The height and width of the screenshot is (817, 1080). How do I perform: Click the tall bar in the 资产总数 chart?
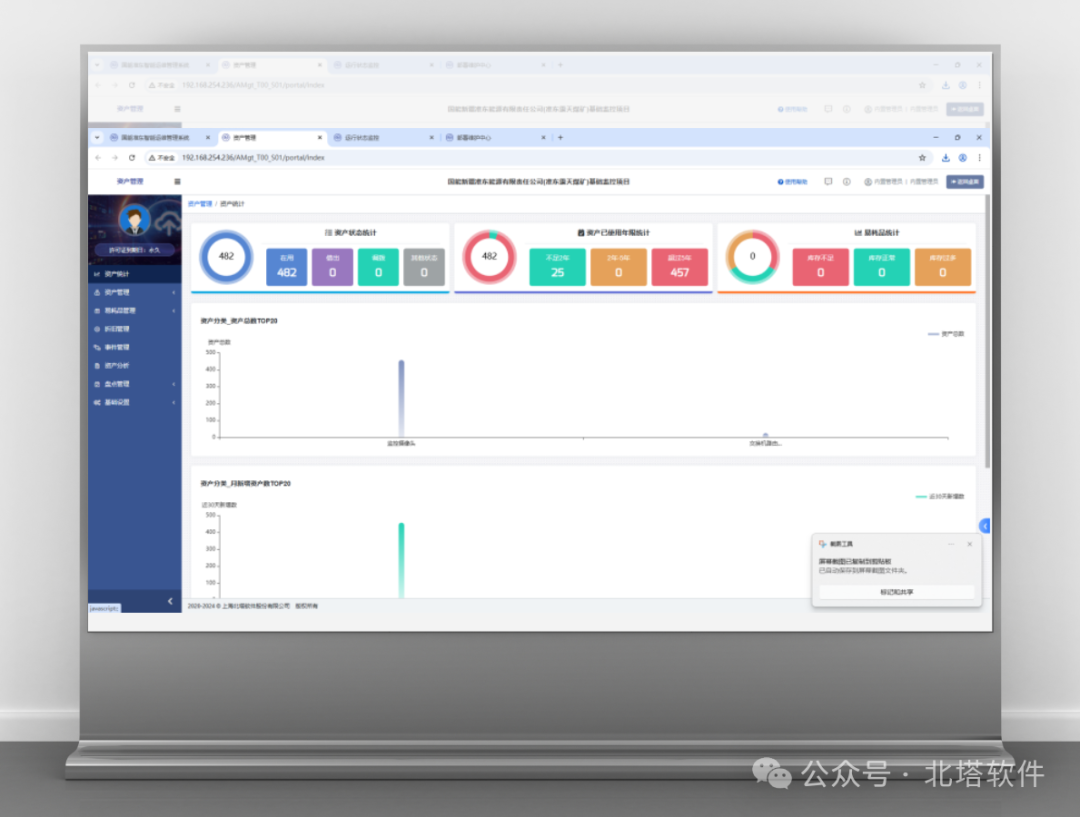click(x=401, y=398)
